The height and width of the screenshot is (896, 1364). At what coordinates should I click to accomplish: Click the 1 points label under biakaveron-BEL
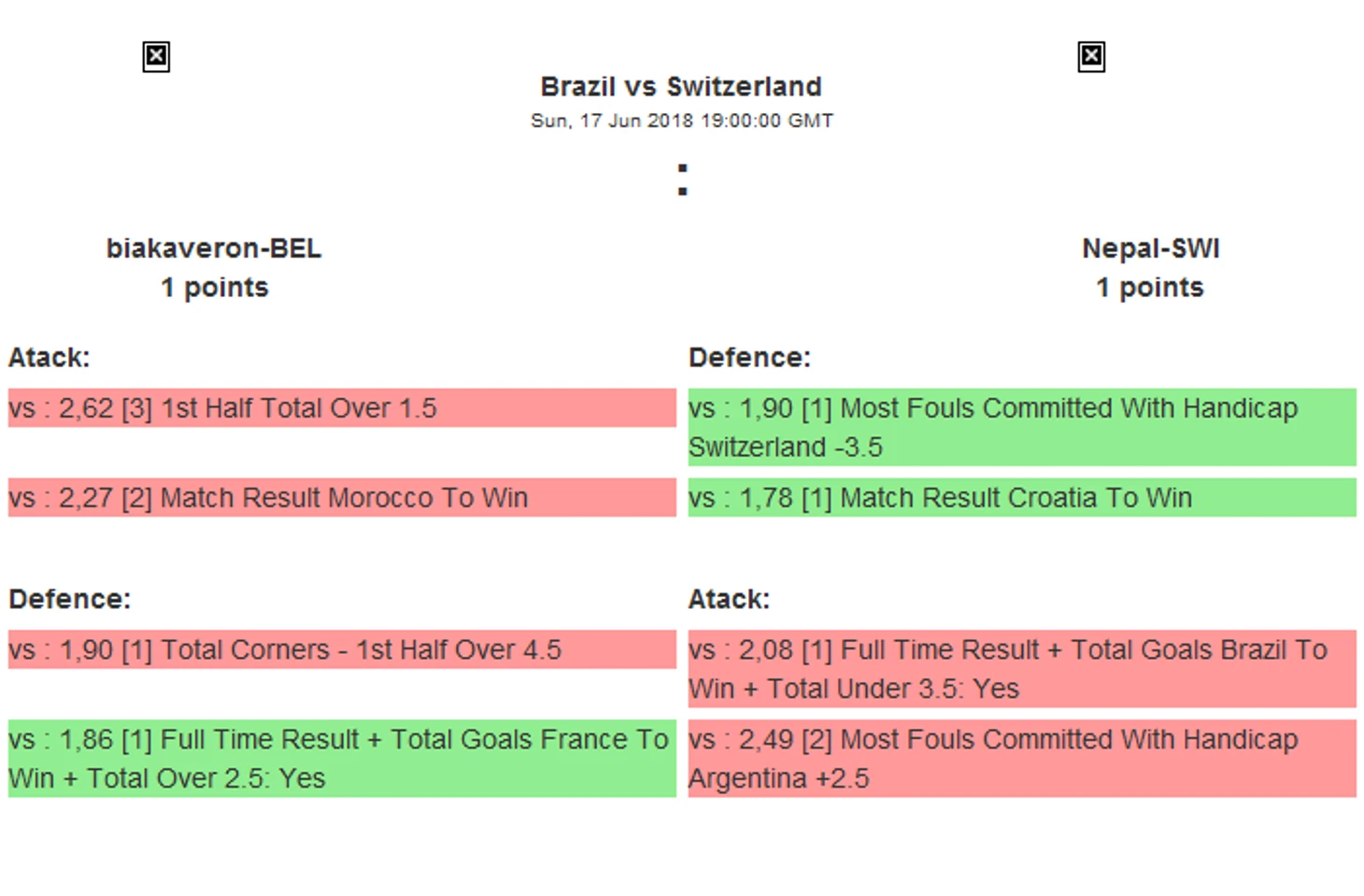point(214,288)
